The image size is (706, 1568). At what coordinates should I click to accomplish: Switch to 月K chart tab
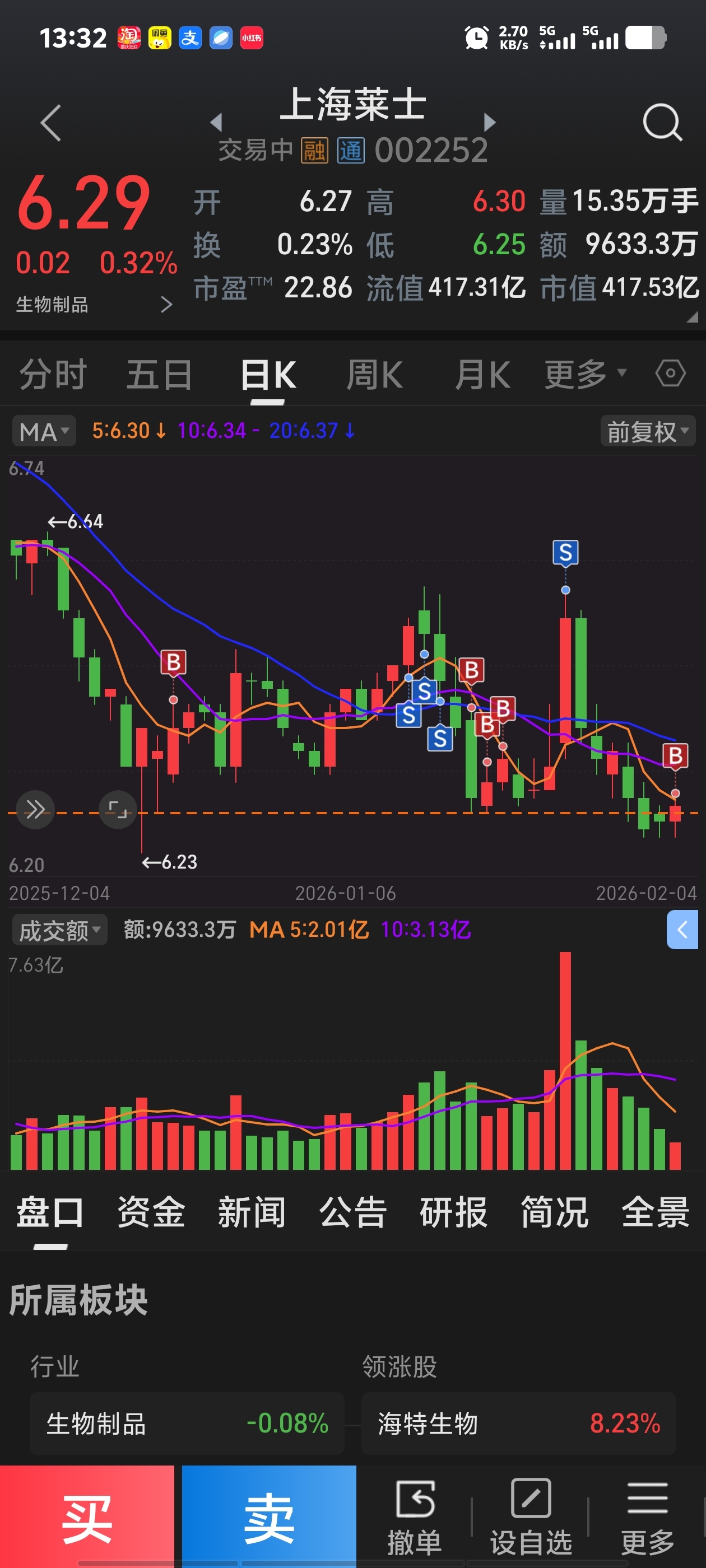coord(482,374)
